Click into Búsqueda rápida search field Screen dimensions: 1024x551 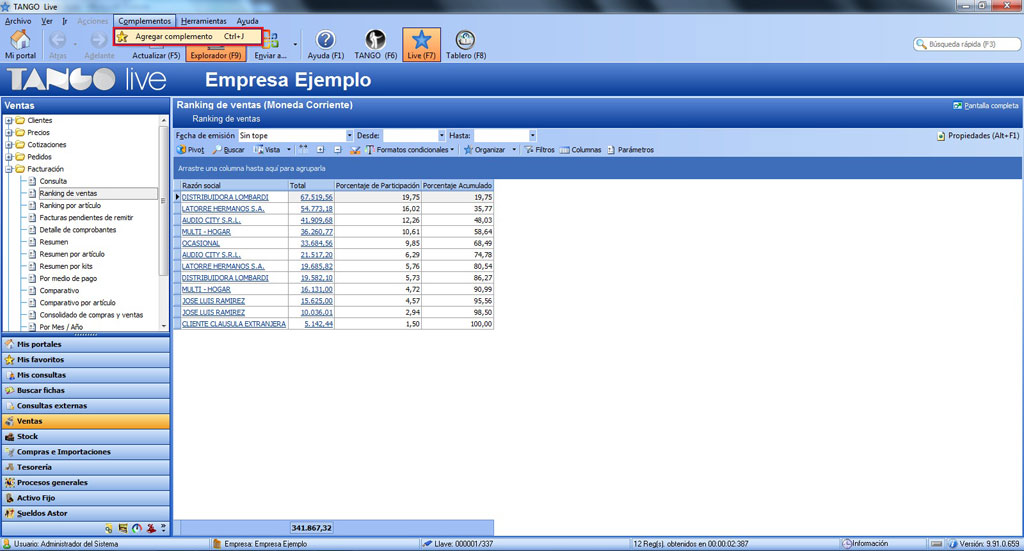click(x=967, y=44)
